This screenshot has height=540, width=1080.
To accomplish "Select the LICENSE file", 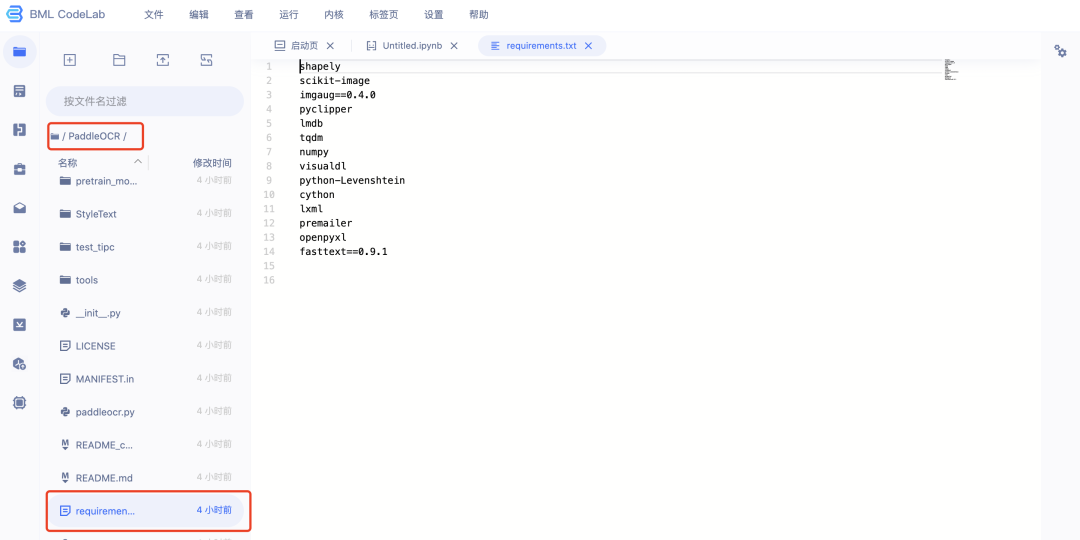I will click(x=145, y=346).
